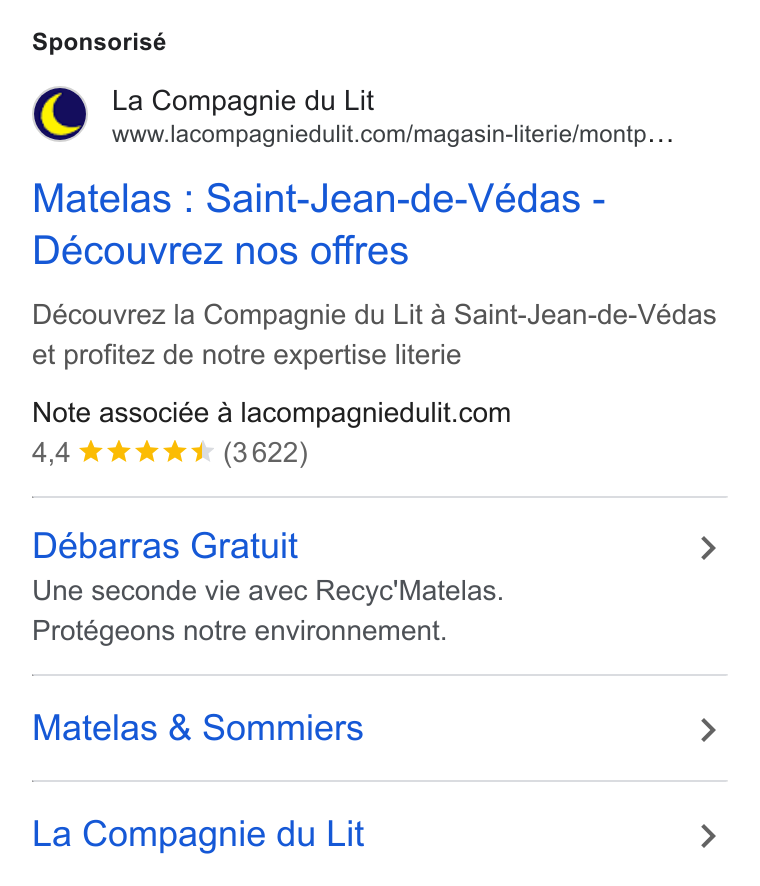Open the Débarras Gratuit sitelink

coord(165,546)
